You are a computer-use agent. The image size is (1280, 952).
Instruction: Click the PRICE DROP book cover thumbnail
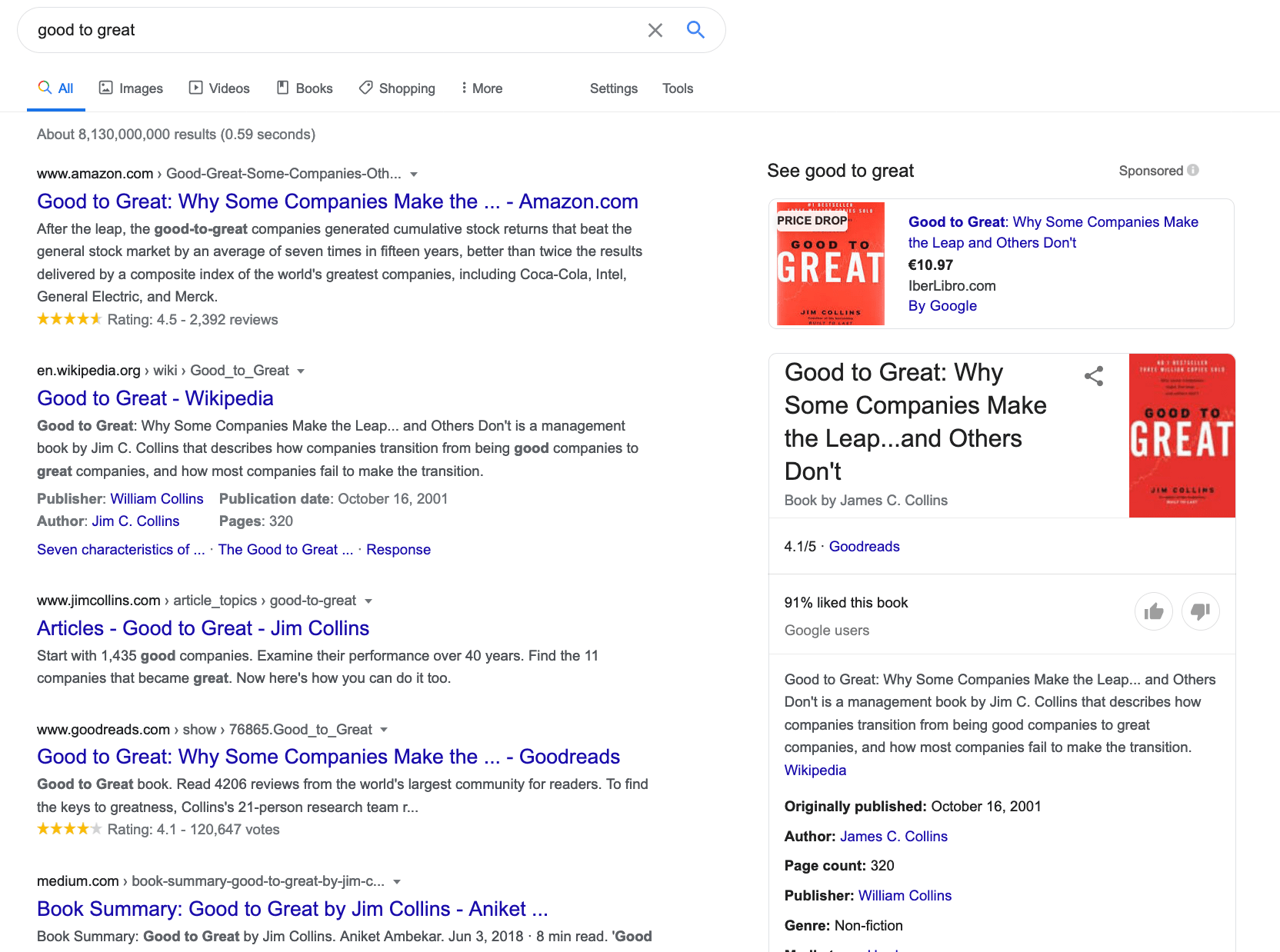[x=830, y=264]
